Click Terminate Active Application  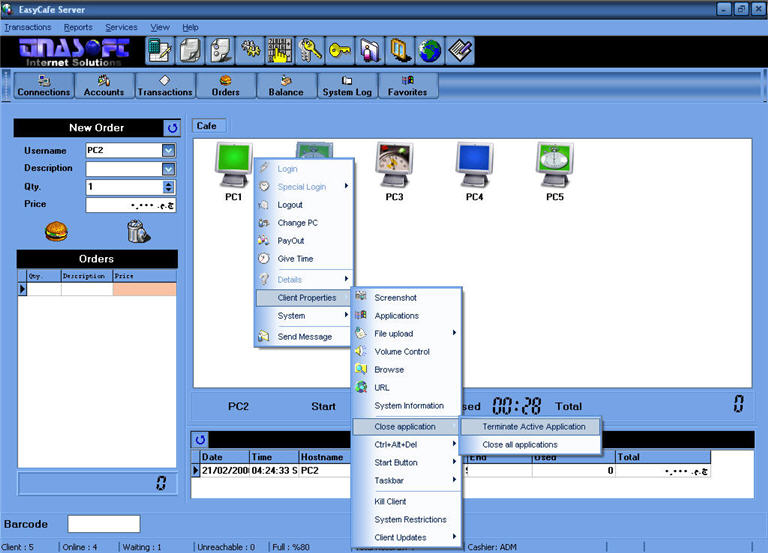pyautogui.click(x=531, y=427)
